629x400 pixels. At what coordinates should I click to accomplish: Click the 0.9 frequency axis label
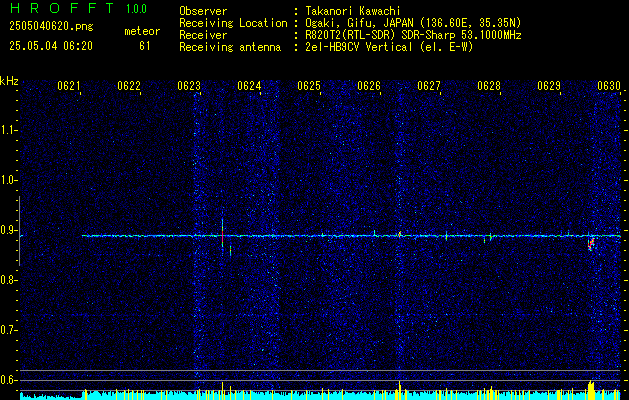coord(8,230)
